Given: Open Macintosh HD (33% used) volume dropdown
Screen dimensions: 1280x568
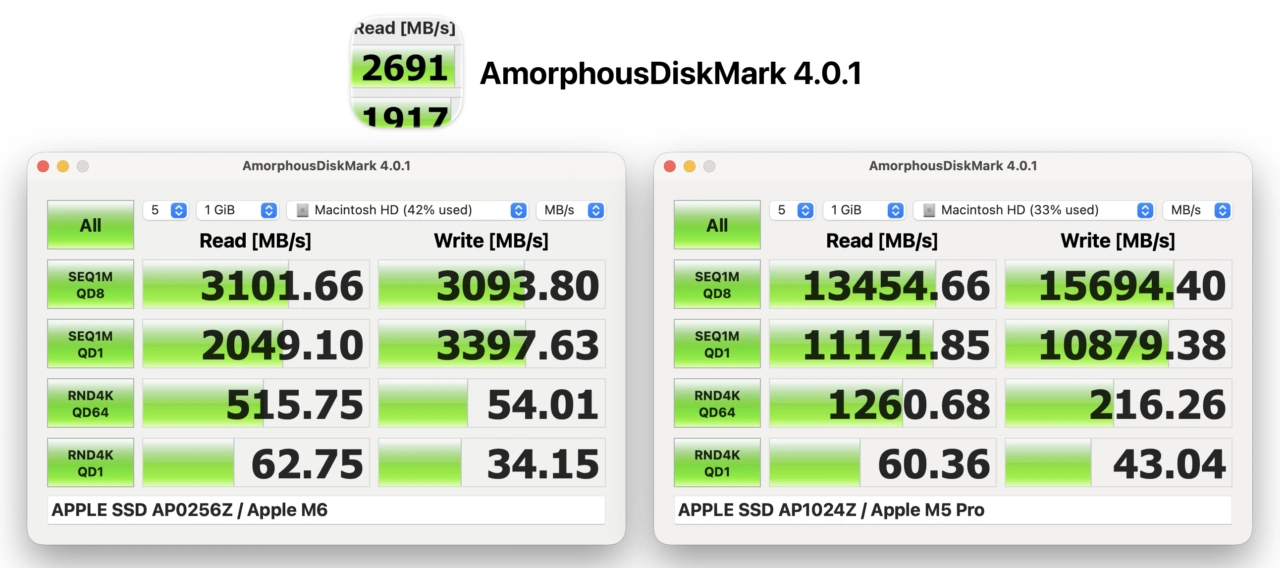Looking at the screenshot, I should (1034, 210).
